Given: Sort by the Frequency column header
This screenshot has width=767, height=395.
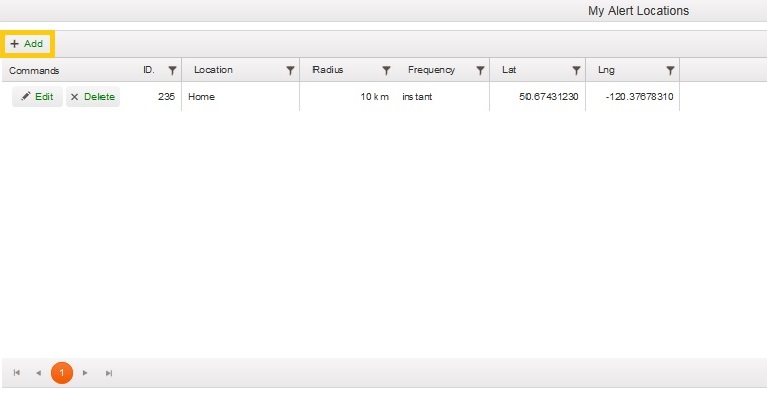Looking at the screenshot, I should point(431,70).
